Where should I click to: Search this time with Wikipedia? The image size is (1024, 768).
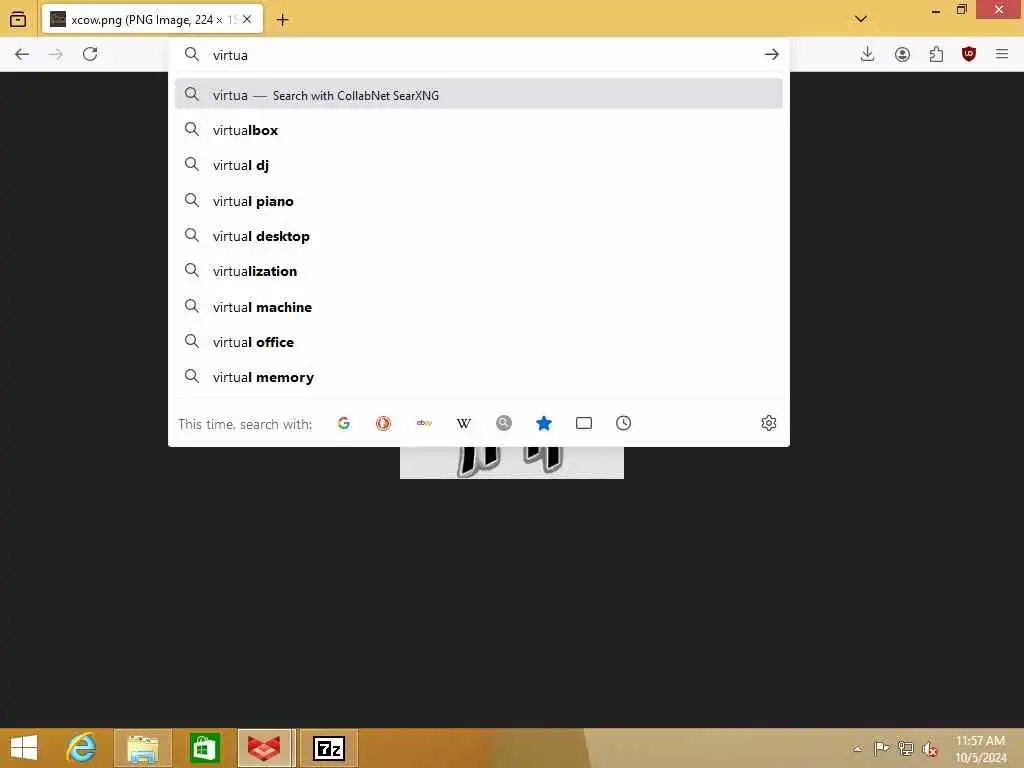coord(464,423)
